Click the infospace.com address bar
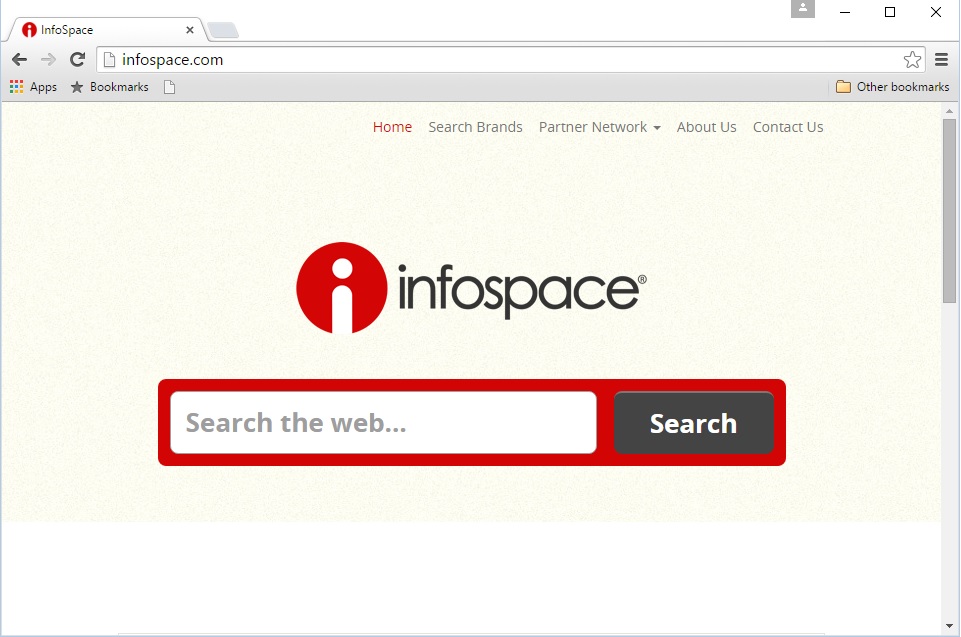Image resolution: width=961 pixels, height=637 pixels. 509,59
